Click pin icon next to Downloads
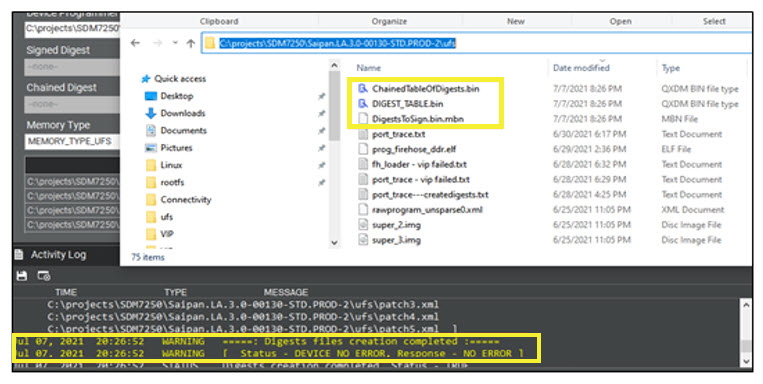This screenshot has width=763, height=384. pyautogui.click(x=322, y=113)
